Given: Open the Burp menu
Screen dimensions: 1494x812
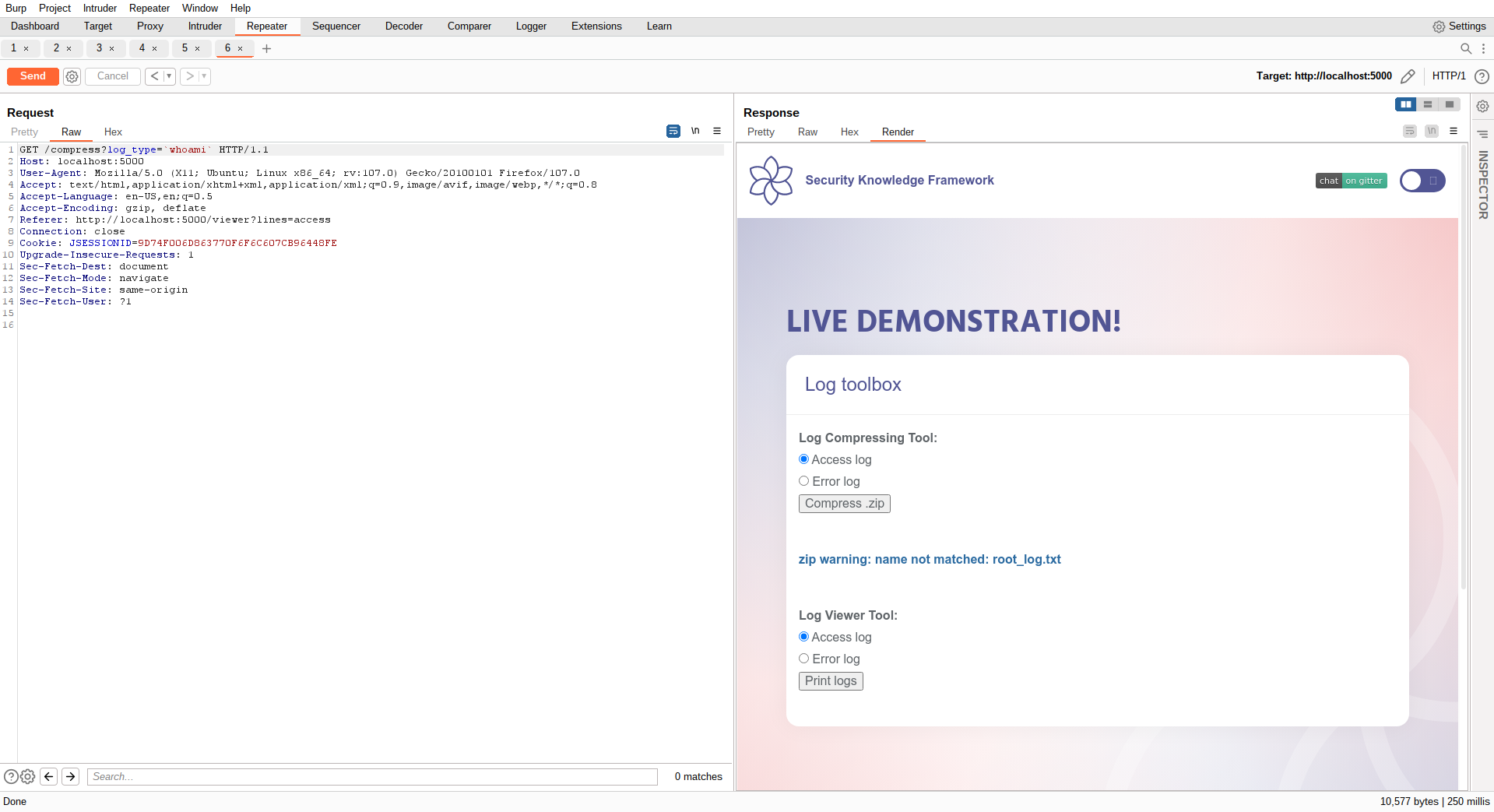Looking at the screenshot, I should coord(16,8).
